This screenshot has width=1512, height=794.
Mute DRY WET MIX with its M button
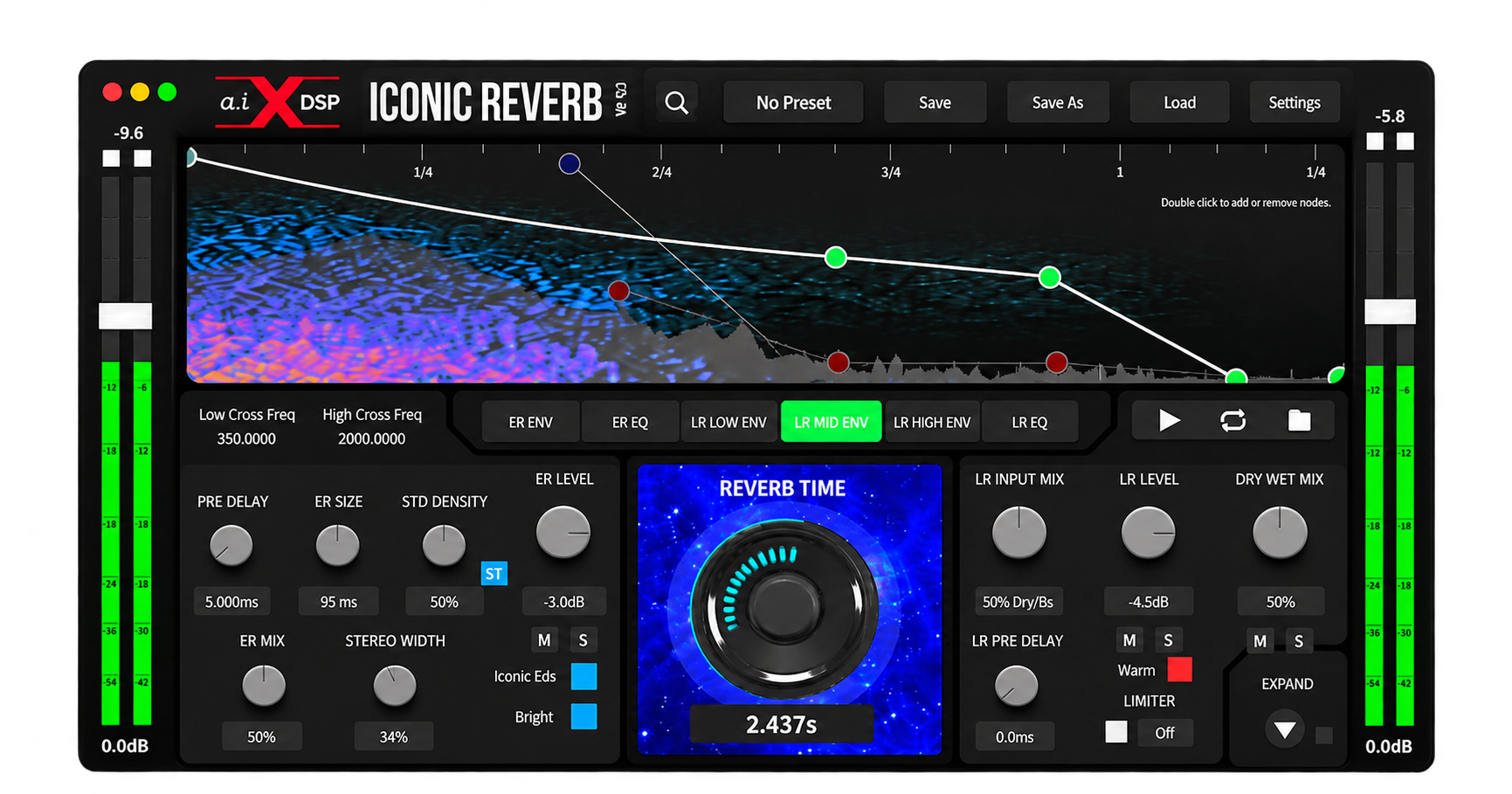(x=1260, y=641)
